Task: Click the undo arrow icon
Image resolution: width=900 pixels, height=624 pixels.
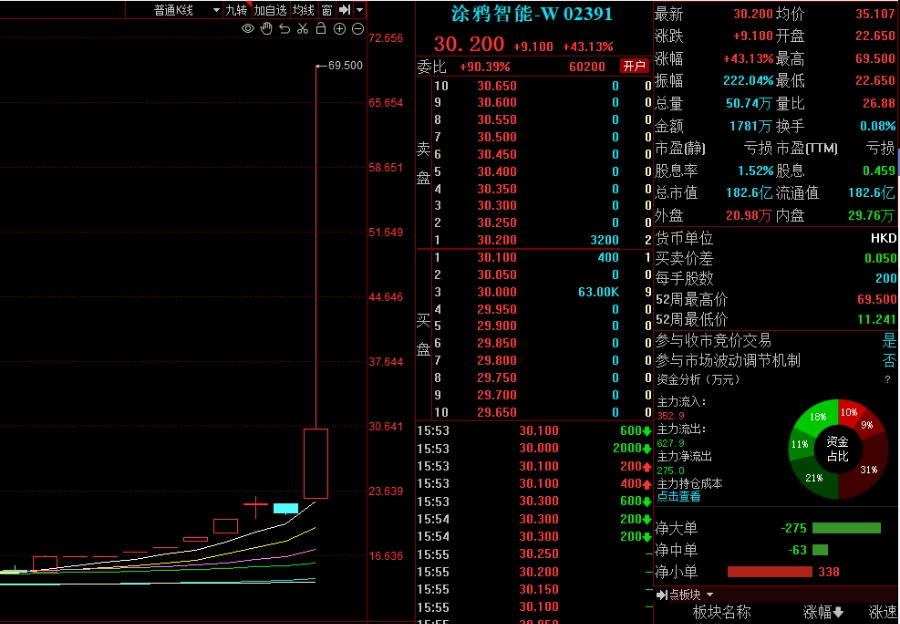Action: click(x=284, y=29)
